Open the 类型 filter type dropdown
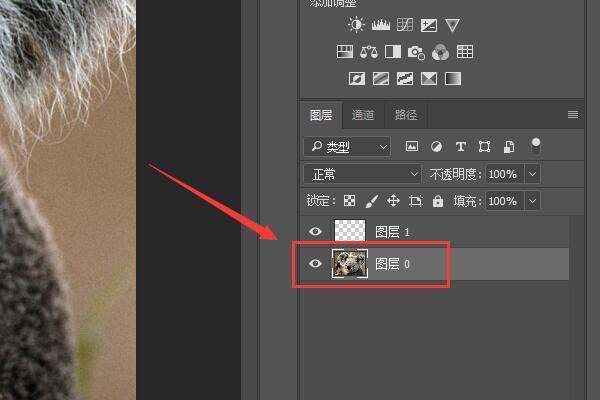 click(x=348, y=147)
